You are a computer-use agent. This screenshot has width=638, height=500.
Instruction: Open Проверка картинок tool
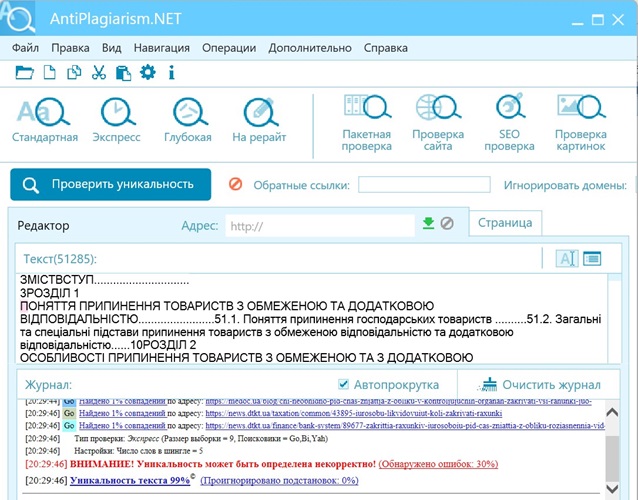[x=581, y=123]
